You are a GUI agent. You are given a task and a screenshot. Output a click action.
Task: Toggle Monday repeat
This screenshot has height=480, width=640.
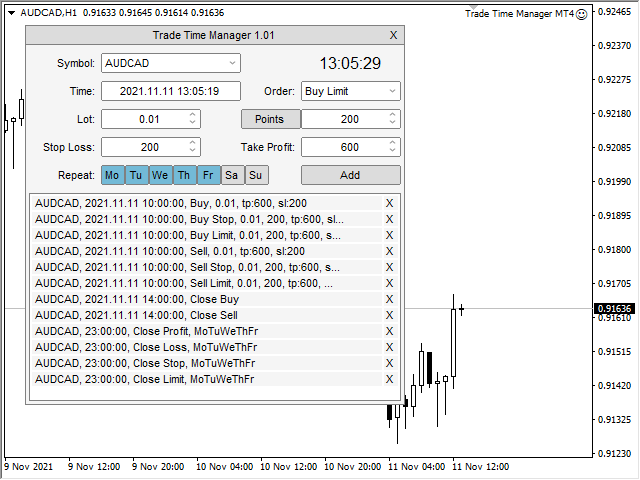[112, 175]
